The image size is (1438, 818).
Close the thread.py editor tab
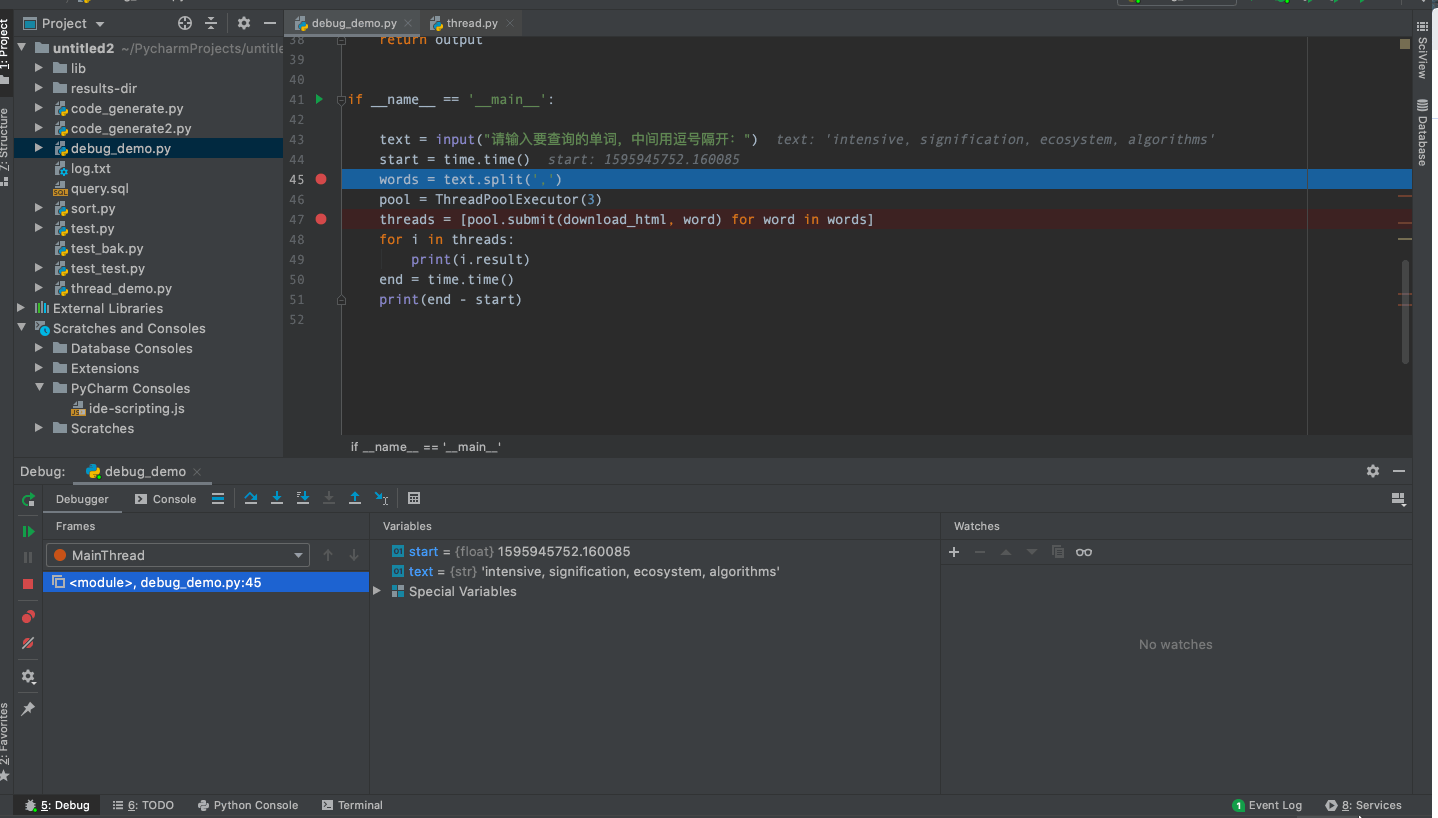pyautogui.click(x=509, y=23)
